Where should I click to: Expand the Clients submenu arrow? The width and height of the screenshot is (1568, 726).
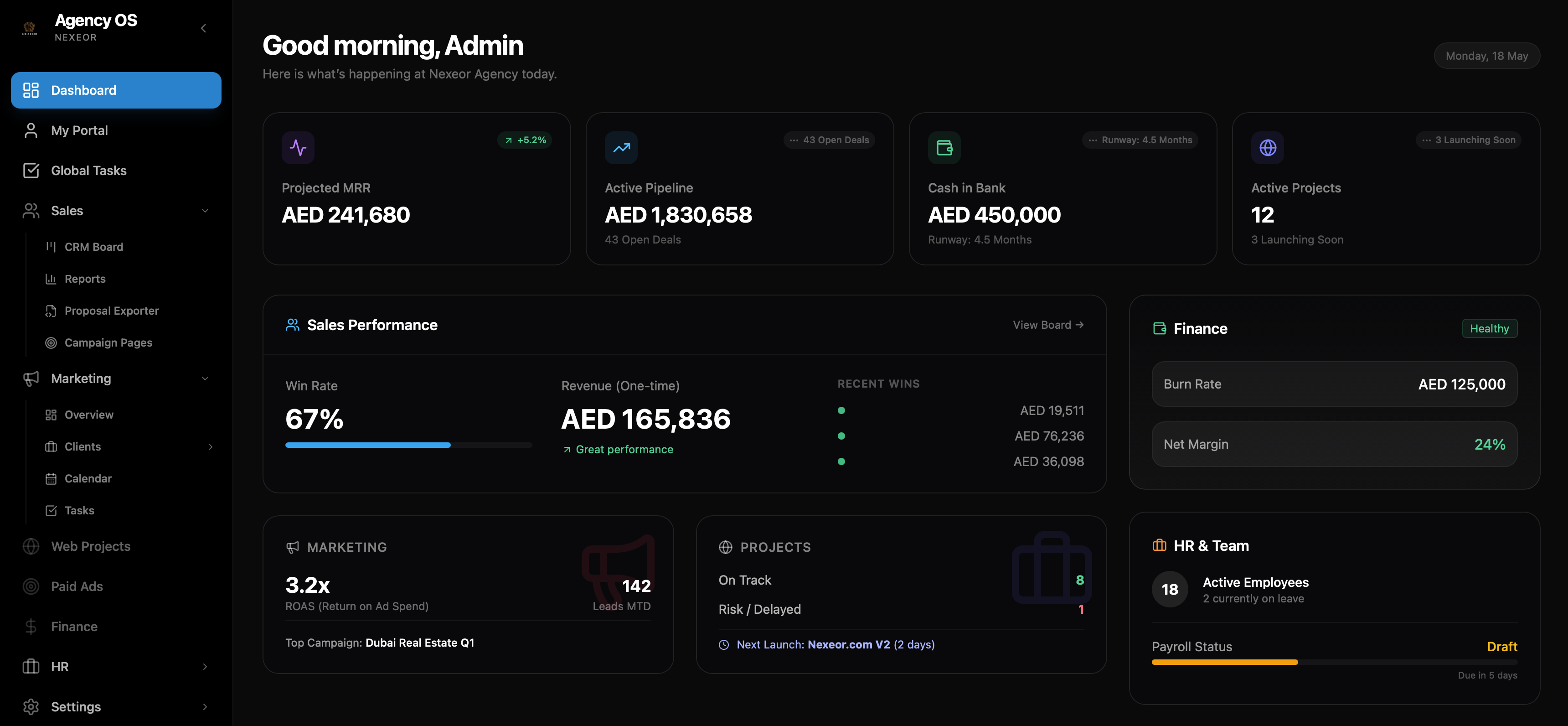click(211, 446)
